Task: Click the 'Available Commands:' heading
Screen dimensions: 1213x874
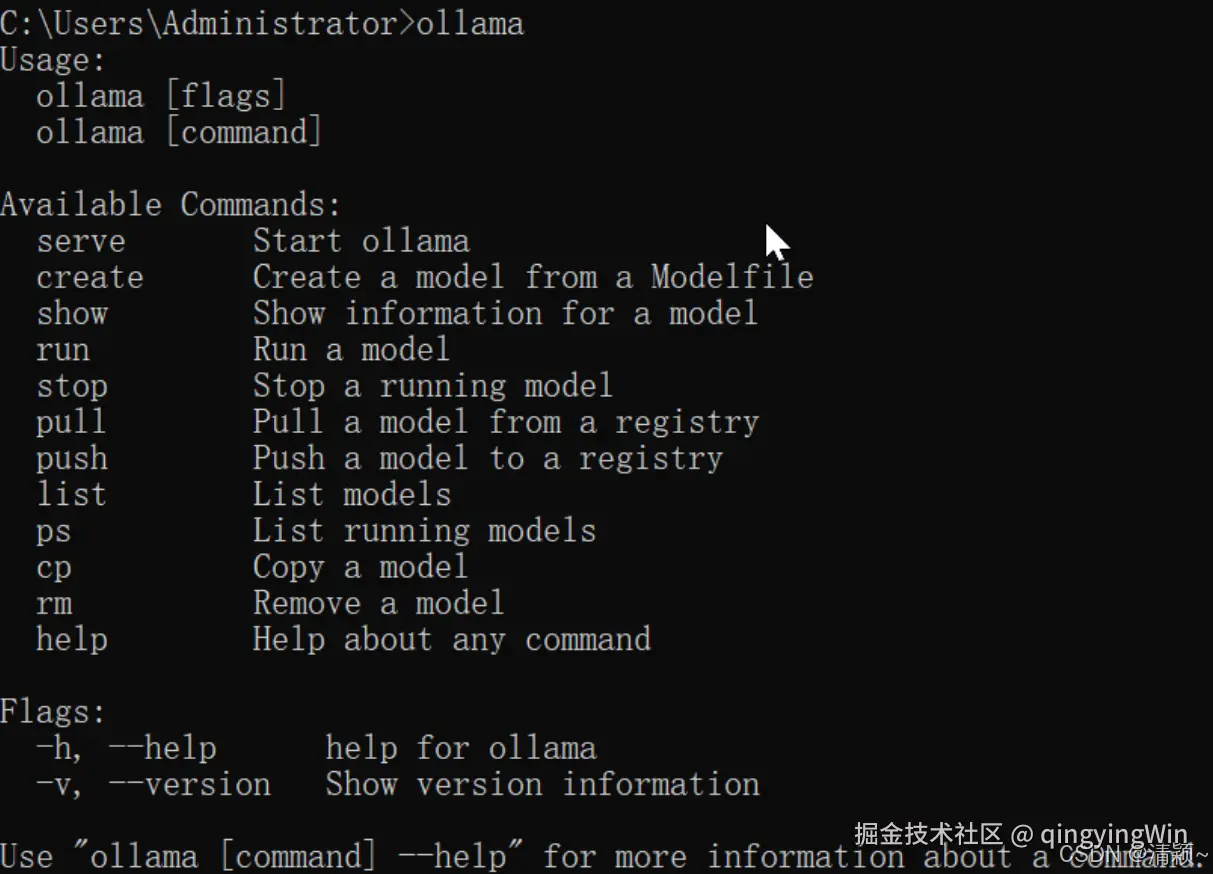Action: coord(171,205)
